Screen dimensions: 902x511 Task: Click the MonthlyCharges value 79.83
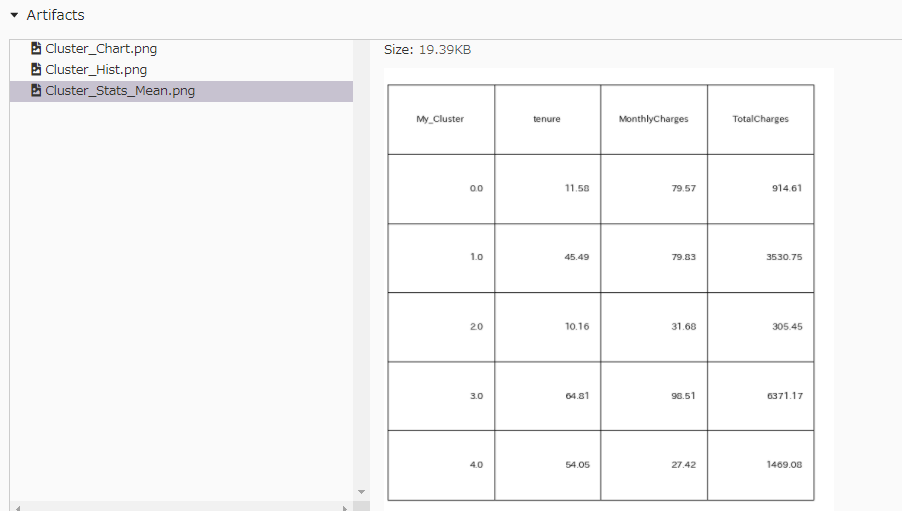pyautogui.click(x=683, y=257)
